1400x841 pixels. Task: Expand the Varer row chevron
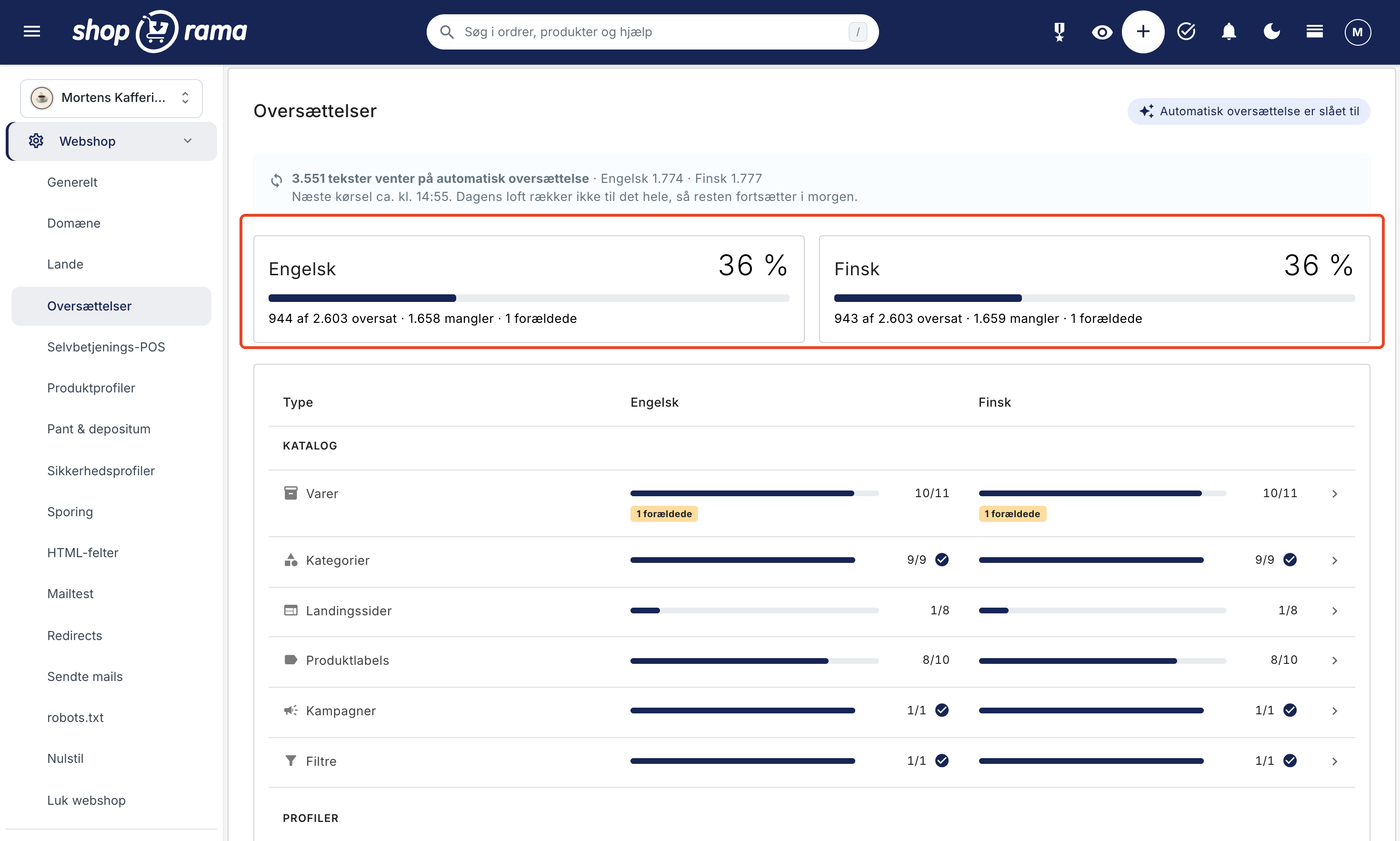[1335, 494]
